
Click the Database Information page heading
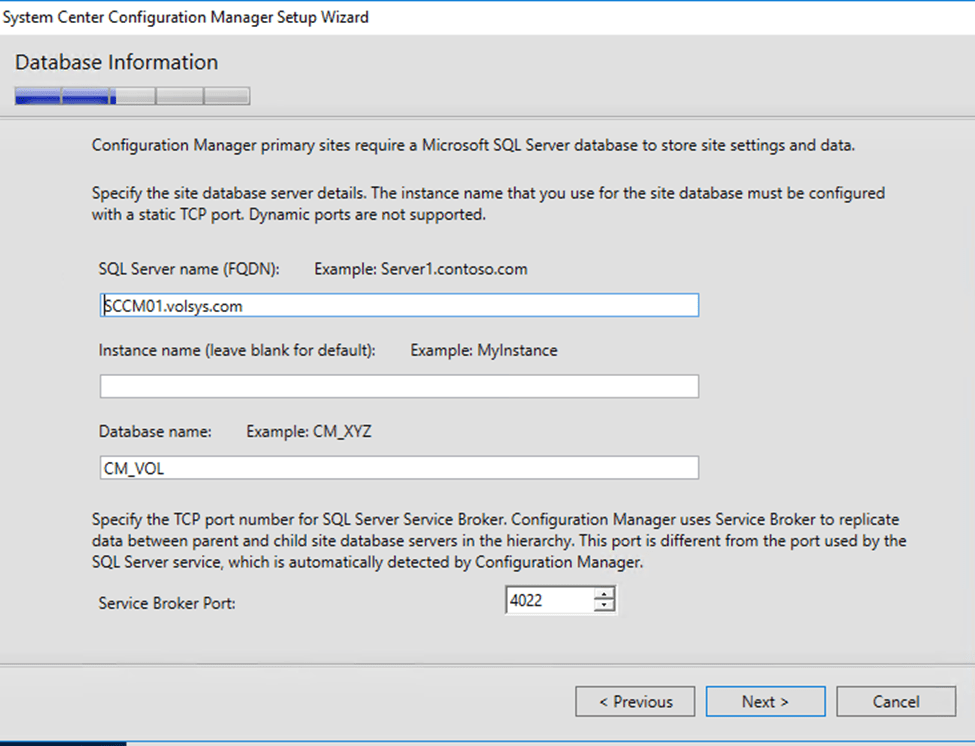click(116, 62)
